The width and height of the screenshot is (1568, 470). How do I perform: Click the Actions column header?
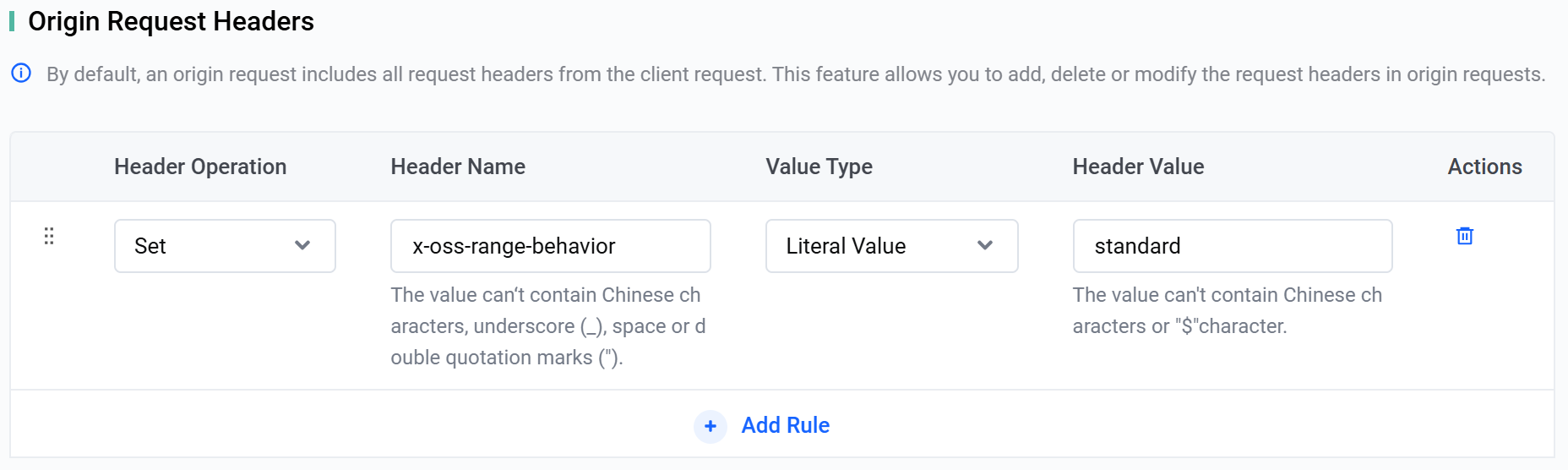point(1484,167)
